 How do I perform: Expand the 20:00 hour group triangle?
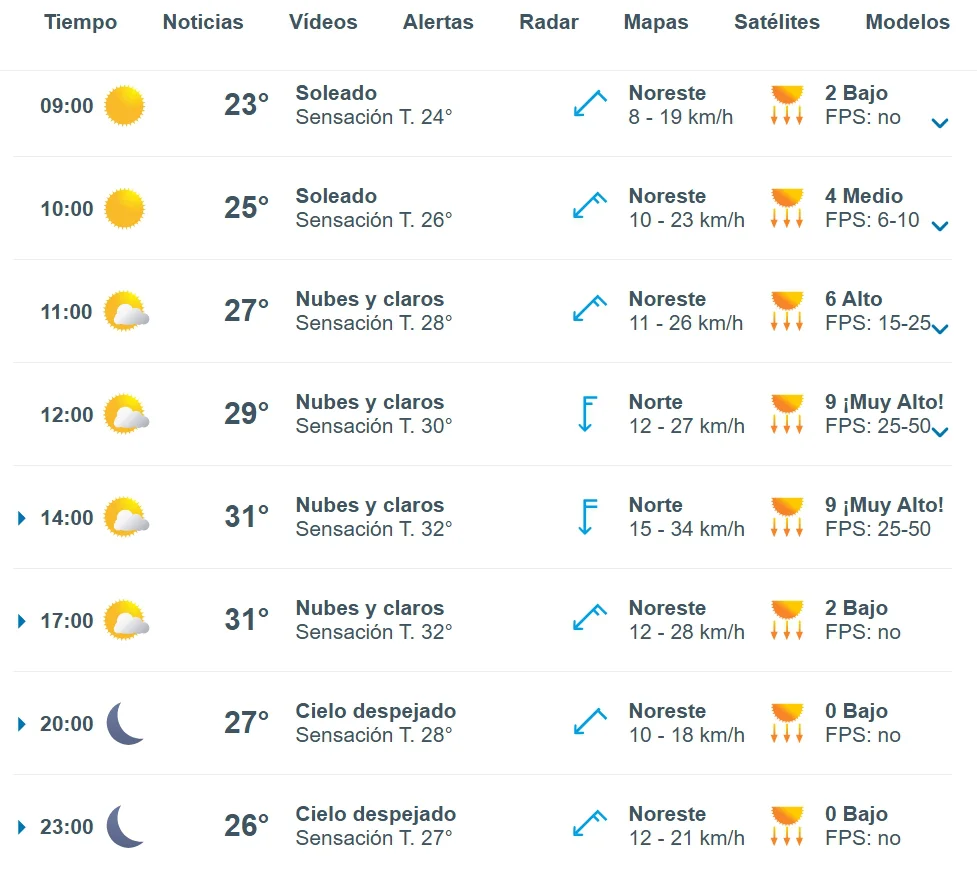click(22, 724)
